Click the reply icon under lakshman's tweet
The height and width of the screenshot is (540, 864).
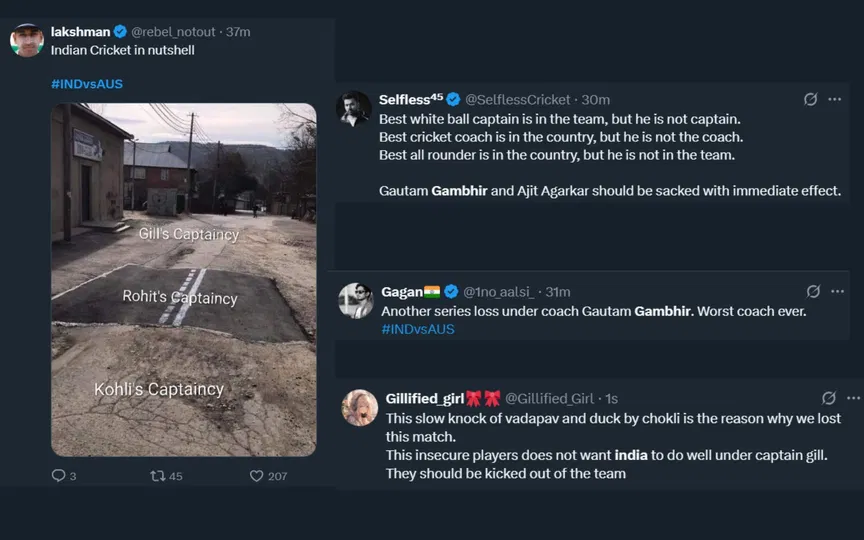58,476
